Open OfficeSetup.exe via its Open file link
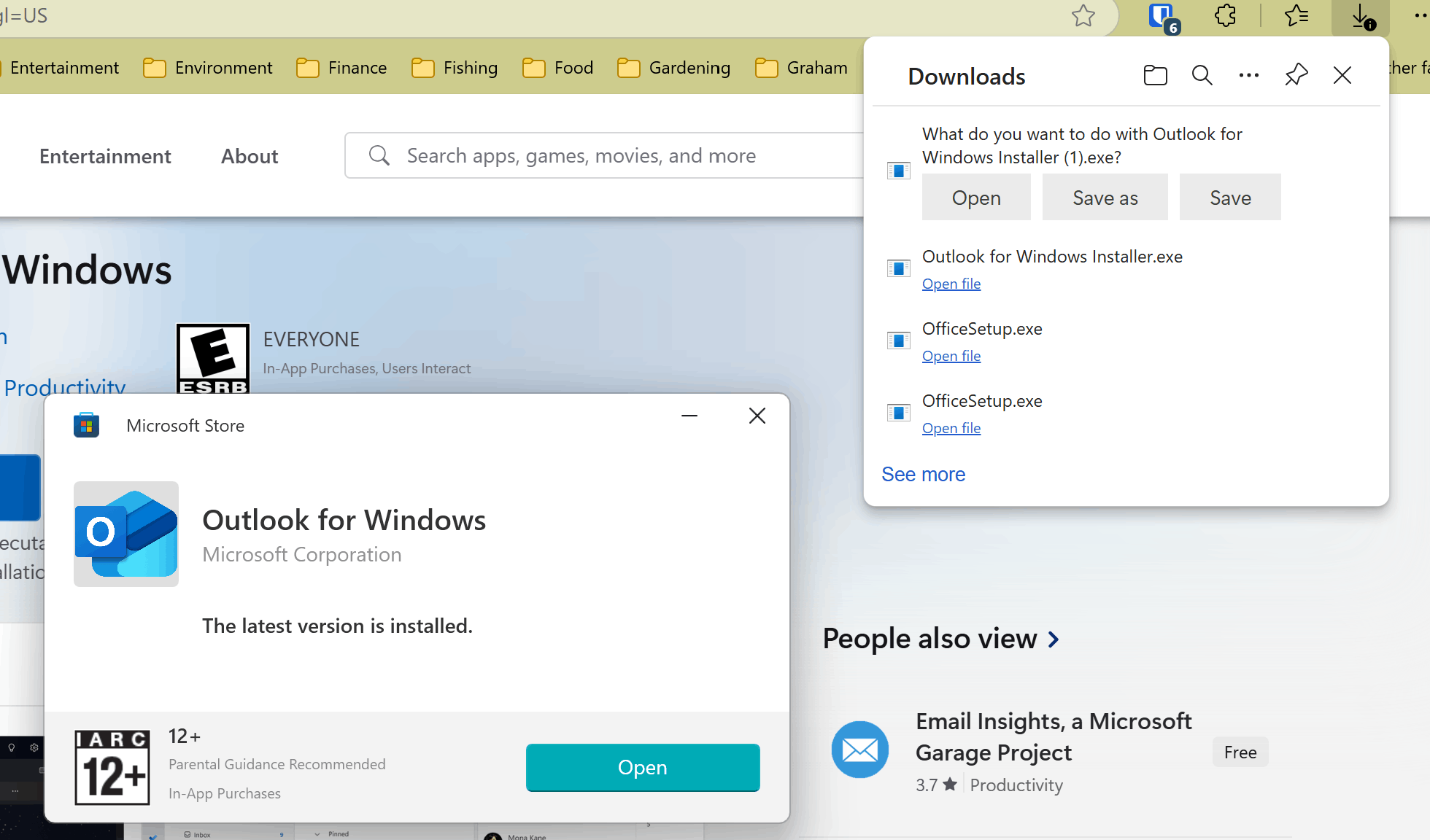 coord(951,355)
